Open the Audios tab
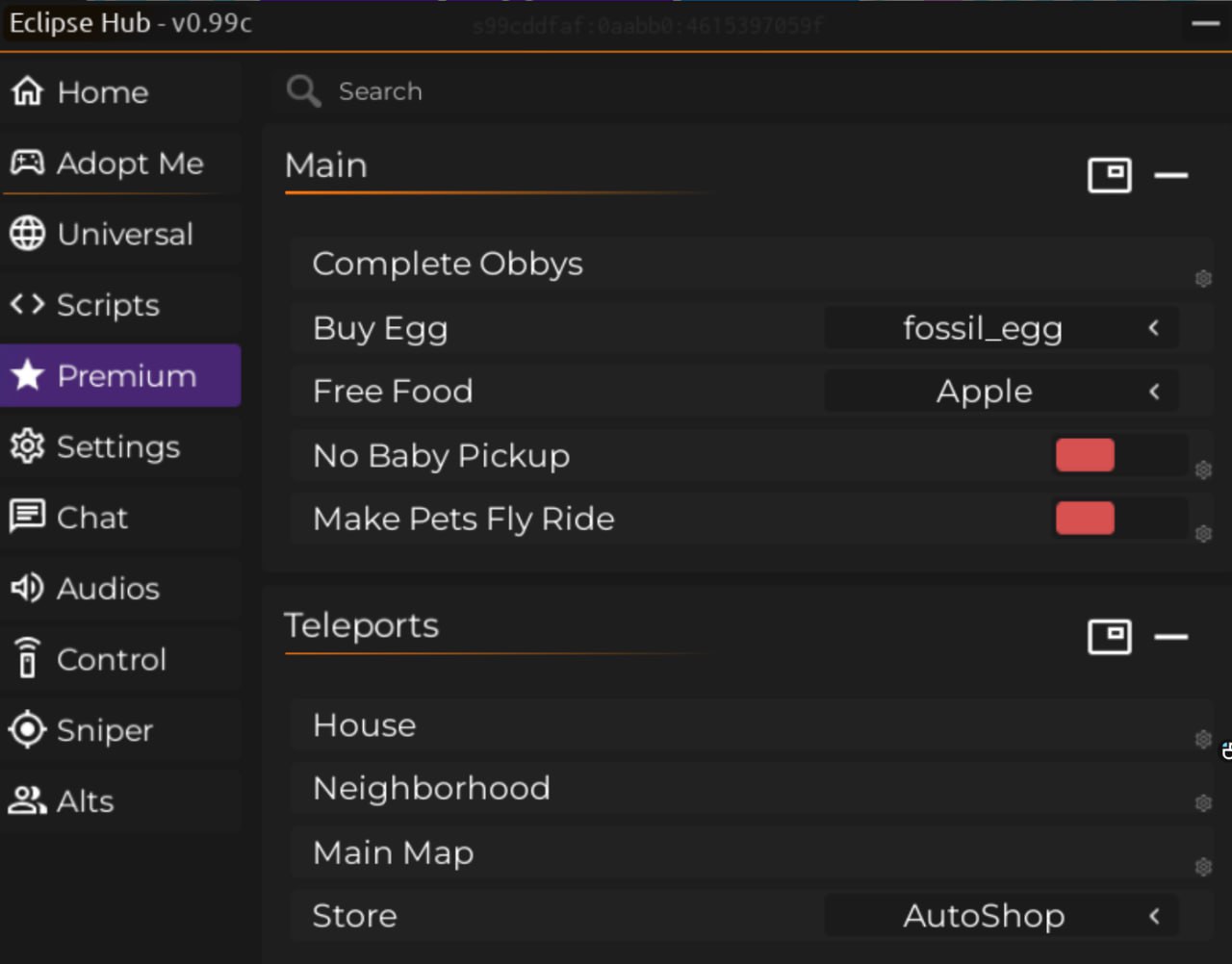The width and height of the screenshot is (1232, 964). click(120, 588)
